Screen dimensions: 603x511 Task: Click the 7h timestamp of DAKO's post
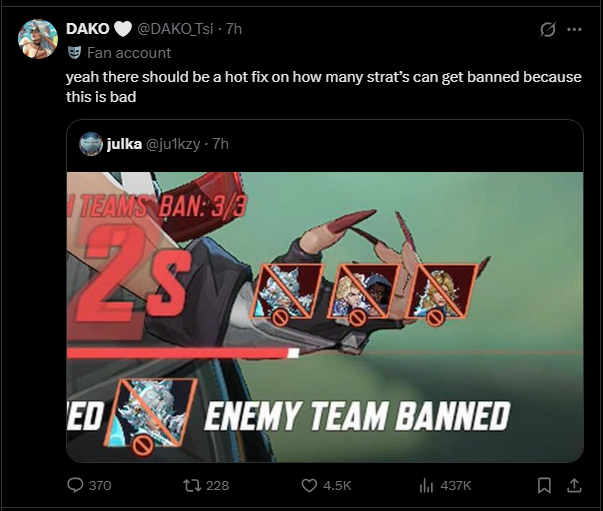[233, 29]
